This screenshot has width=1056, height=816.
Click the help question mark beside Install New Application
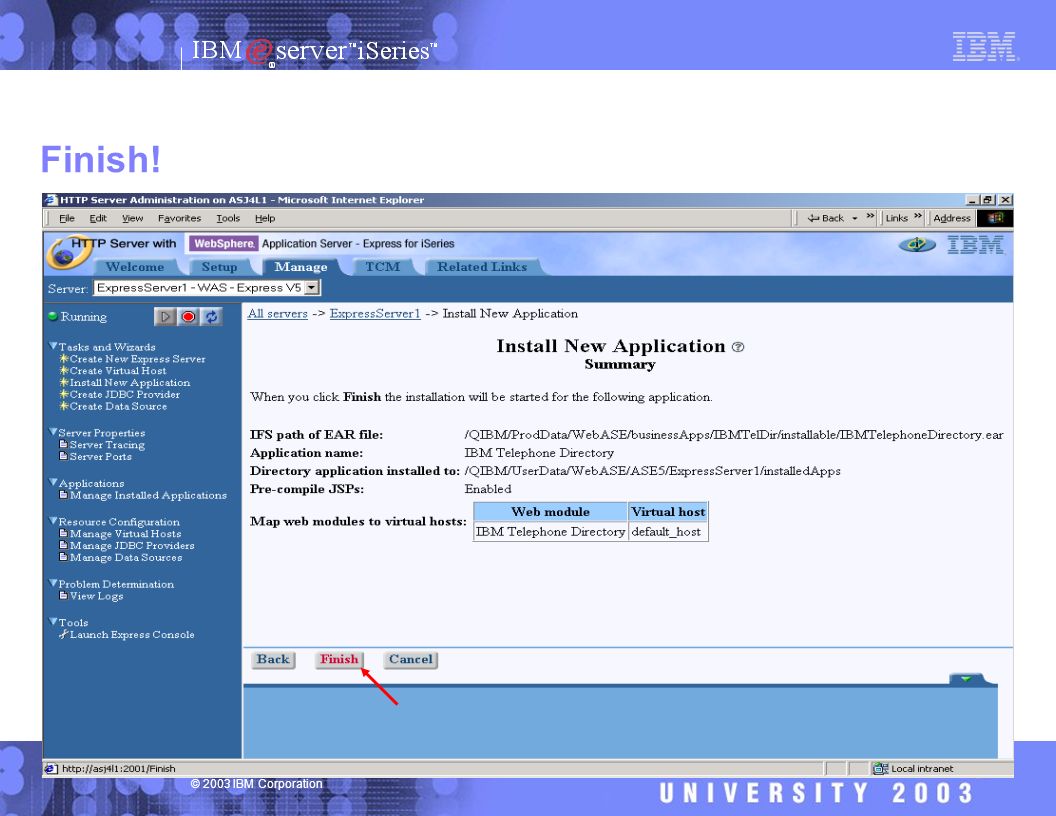(738, 347)
